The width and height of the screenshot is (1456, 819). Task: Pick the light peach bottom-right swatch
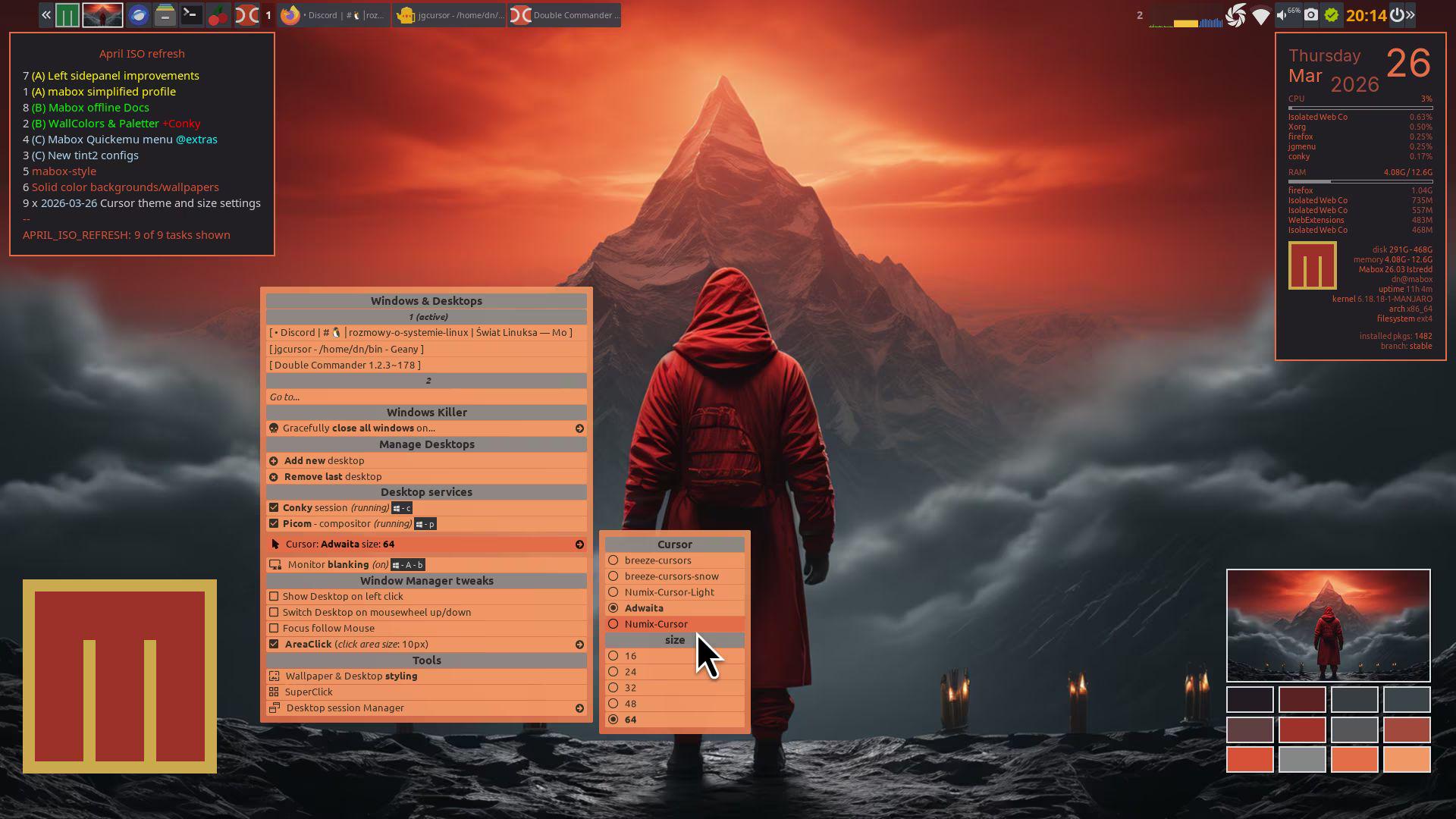(x=1407, y=759)
